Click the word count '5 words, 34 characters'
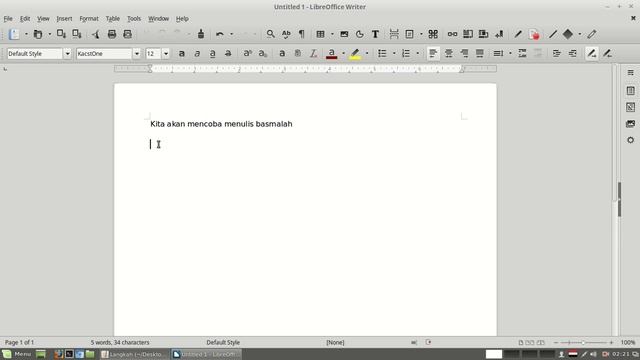This screenshot has height=360, width=640. (x=120, y=342)
